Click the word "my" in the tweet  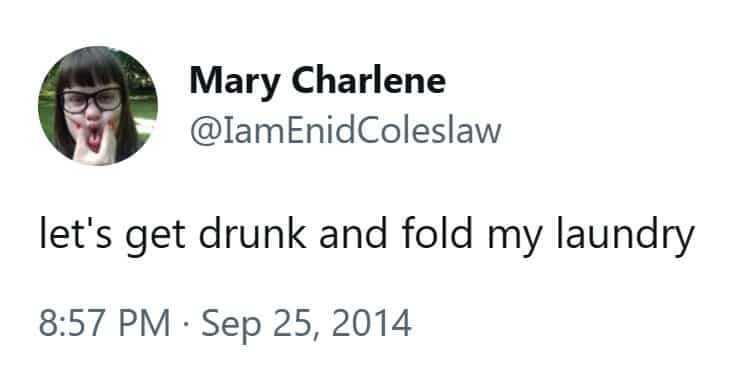pyautogui.click(x=515, y=239)
